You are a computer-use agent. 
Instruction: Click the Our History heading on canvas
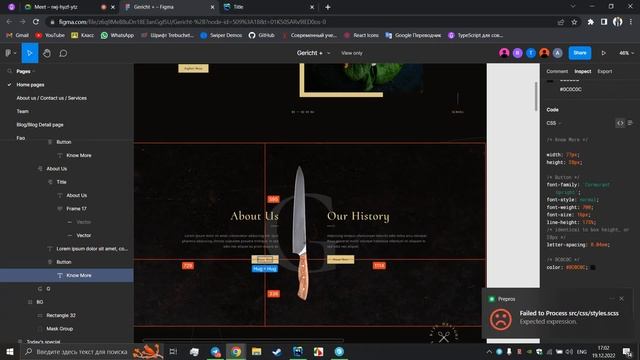pos(358,216)
